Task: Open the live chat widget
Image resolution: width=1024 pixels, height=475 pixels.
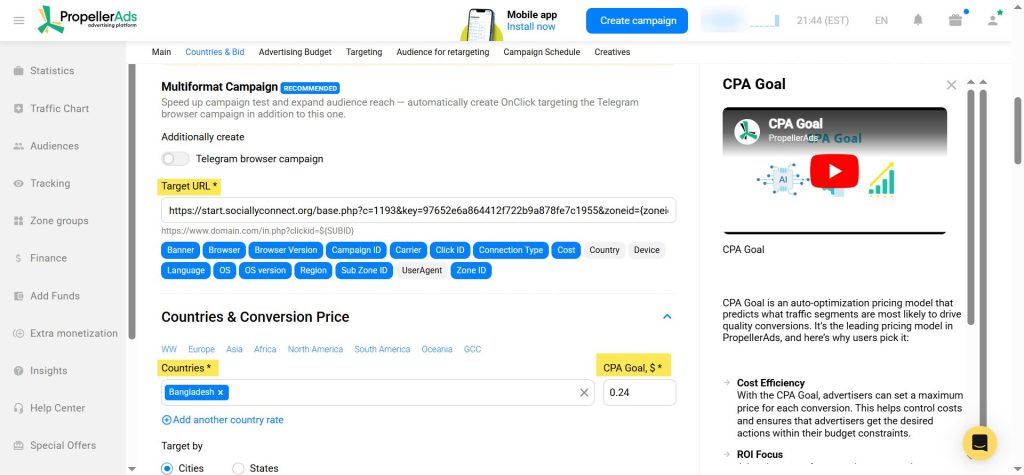Action: 980,443
